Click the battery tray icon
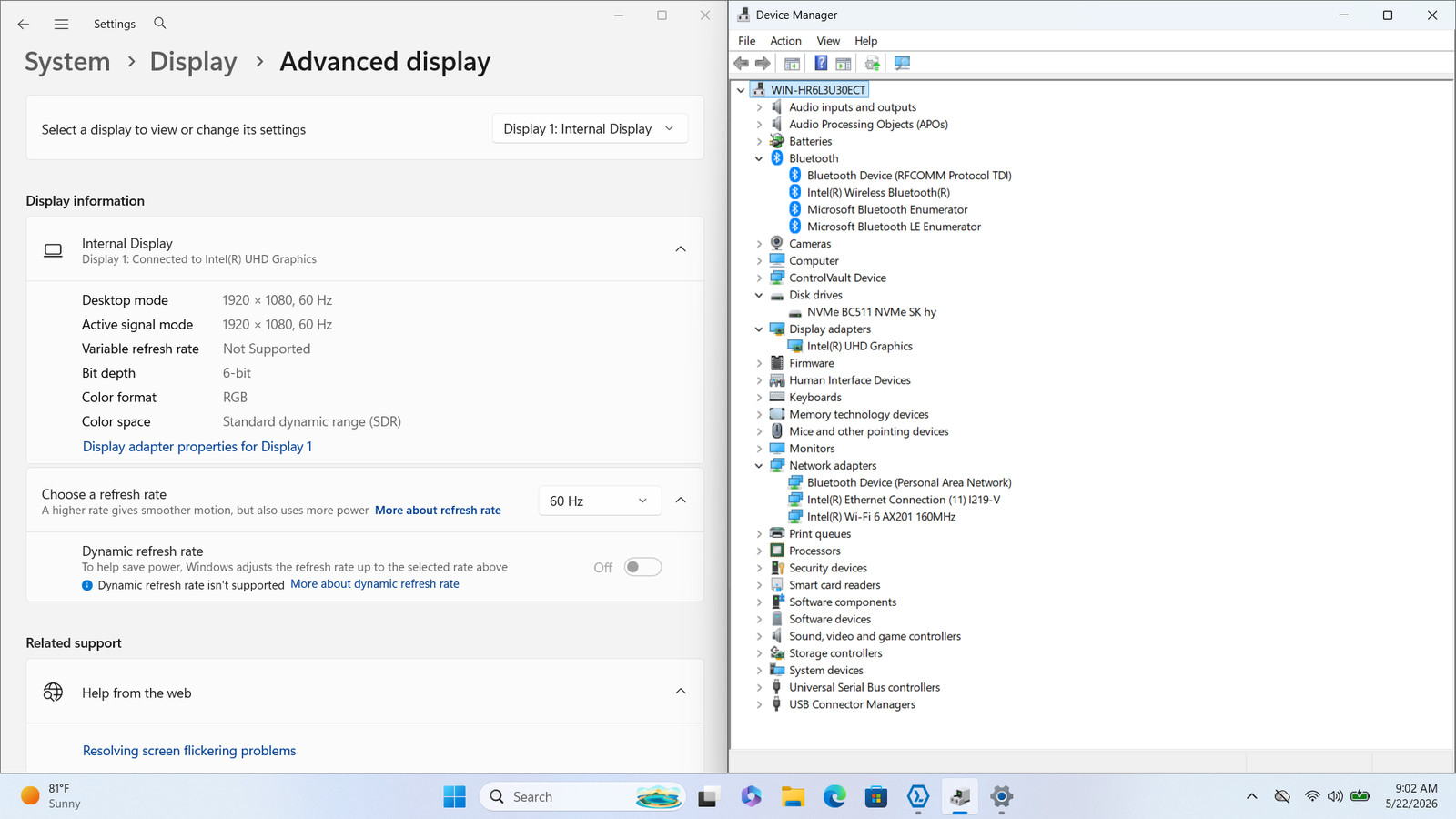Image resolution: width=1456 pixels, height=819 pixels. click(1360, 796)
